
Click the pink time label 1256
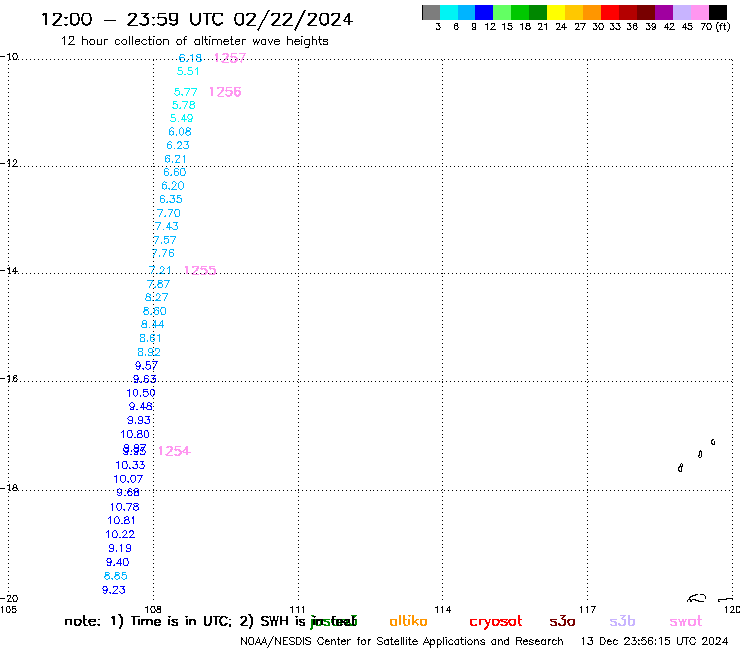tap(225, 92)
